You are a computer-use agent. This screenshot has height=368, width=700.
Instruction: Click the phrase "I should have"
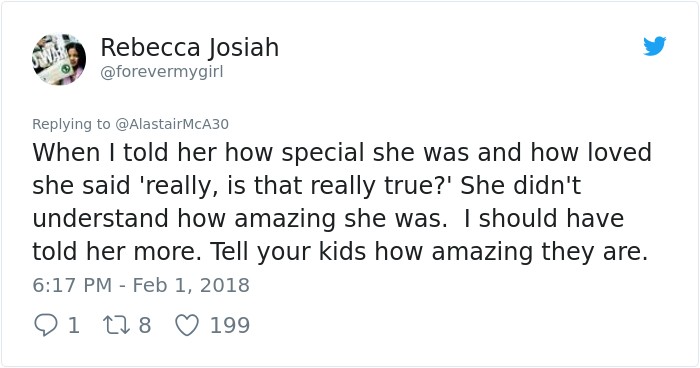pos(544,219)
